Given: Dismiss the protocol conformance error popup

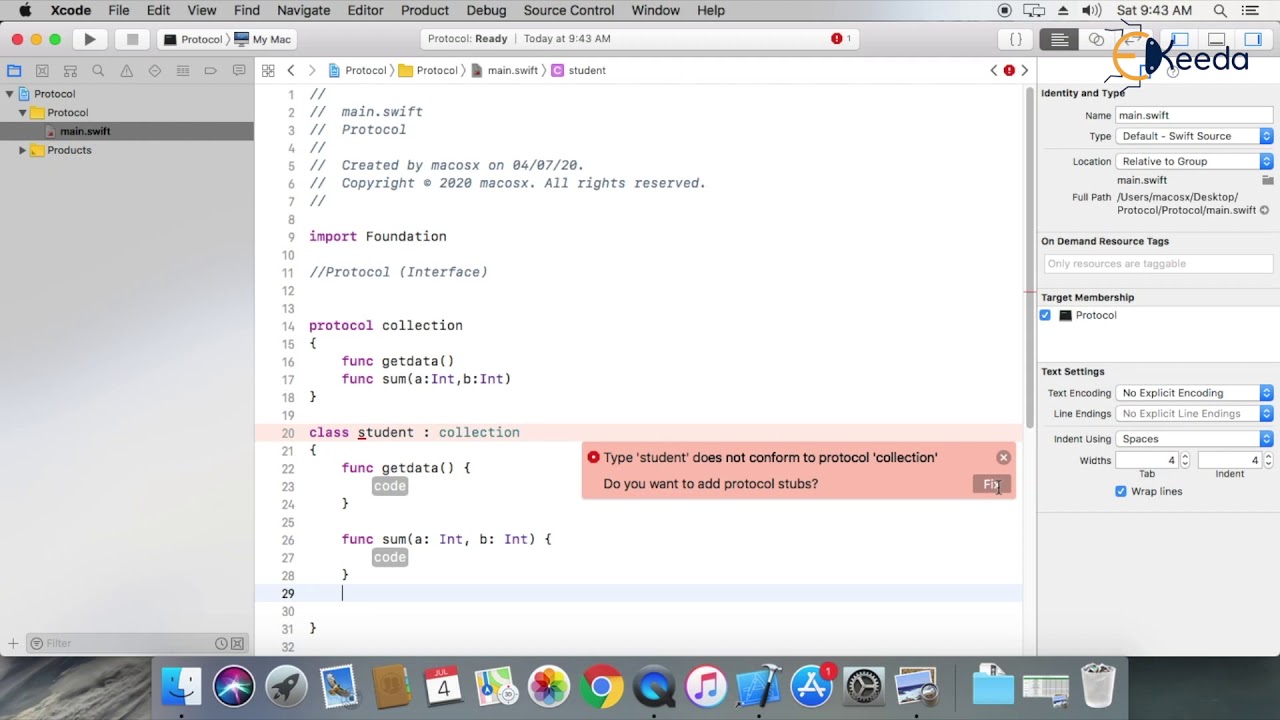Looking at the screenshot, I should [x=1004, y=458].
